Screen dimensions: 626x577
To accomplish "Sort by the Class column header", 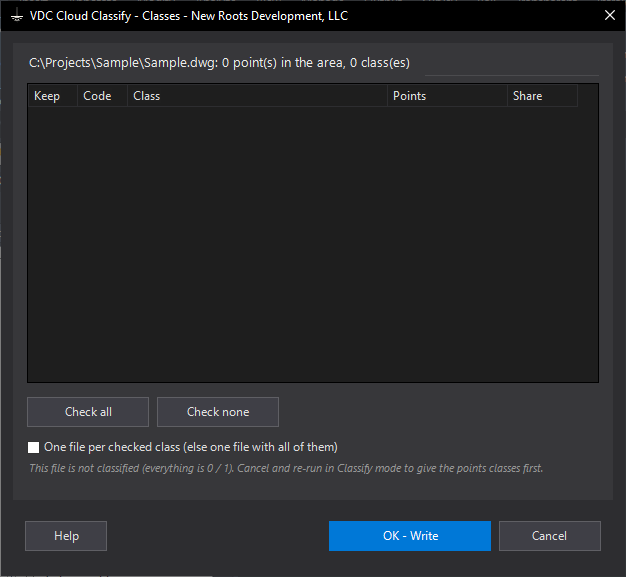I will coord(258,96).
